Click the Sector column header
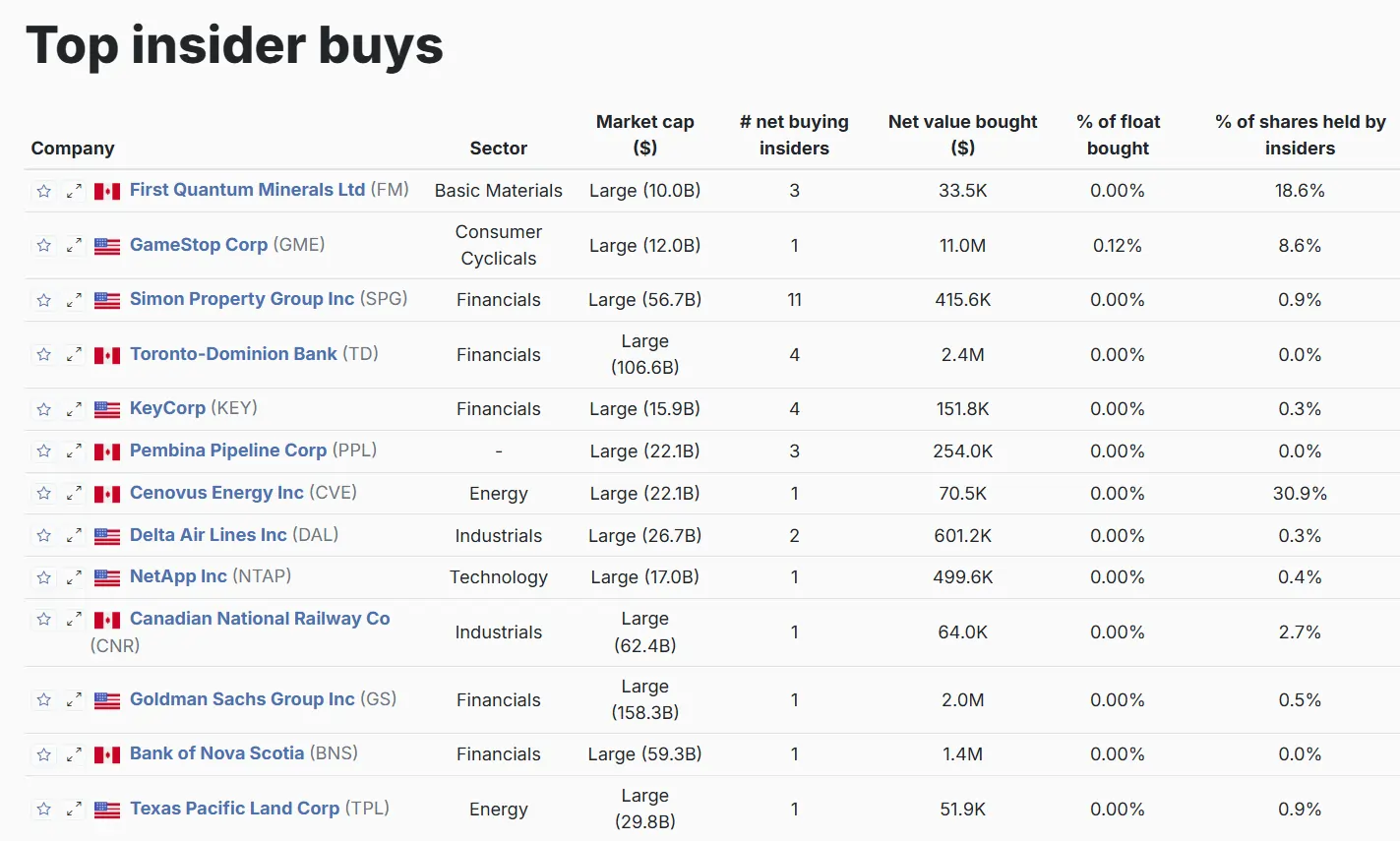Image resolution: width=1400 pixels, height=841 pixels. click(x=498, y=148)
